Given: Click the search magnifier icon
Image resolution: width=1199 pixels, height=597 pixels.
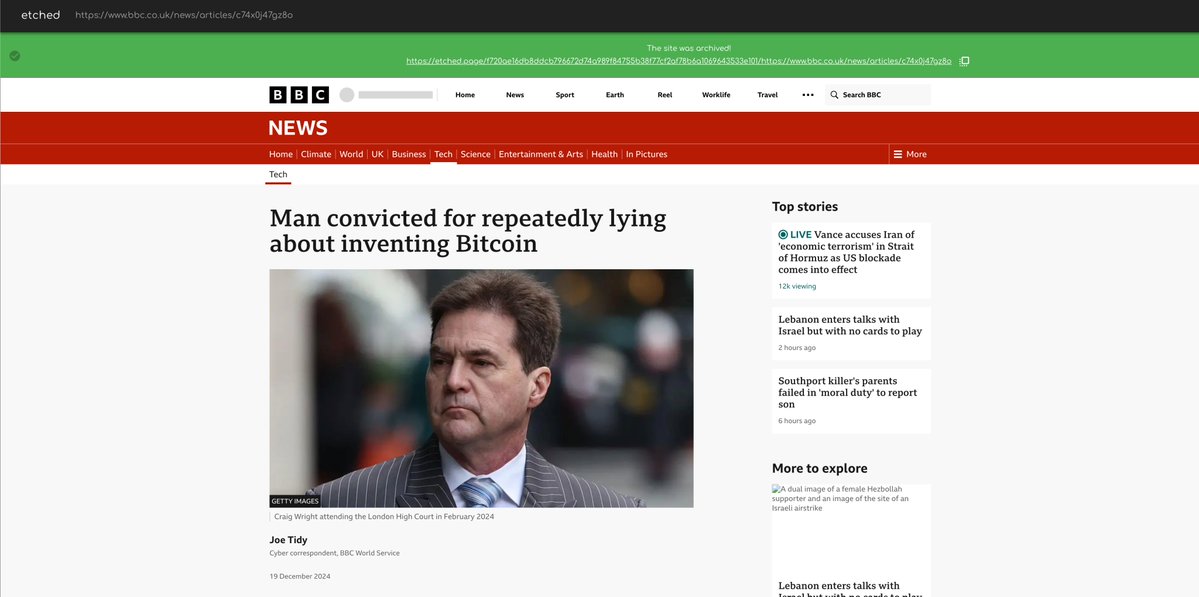Looking at the screenshot, I should click(x=834, y=95).
